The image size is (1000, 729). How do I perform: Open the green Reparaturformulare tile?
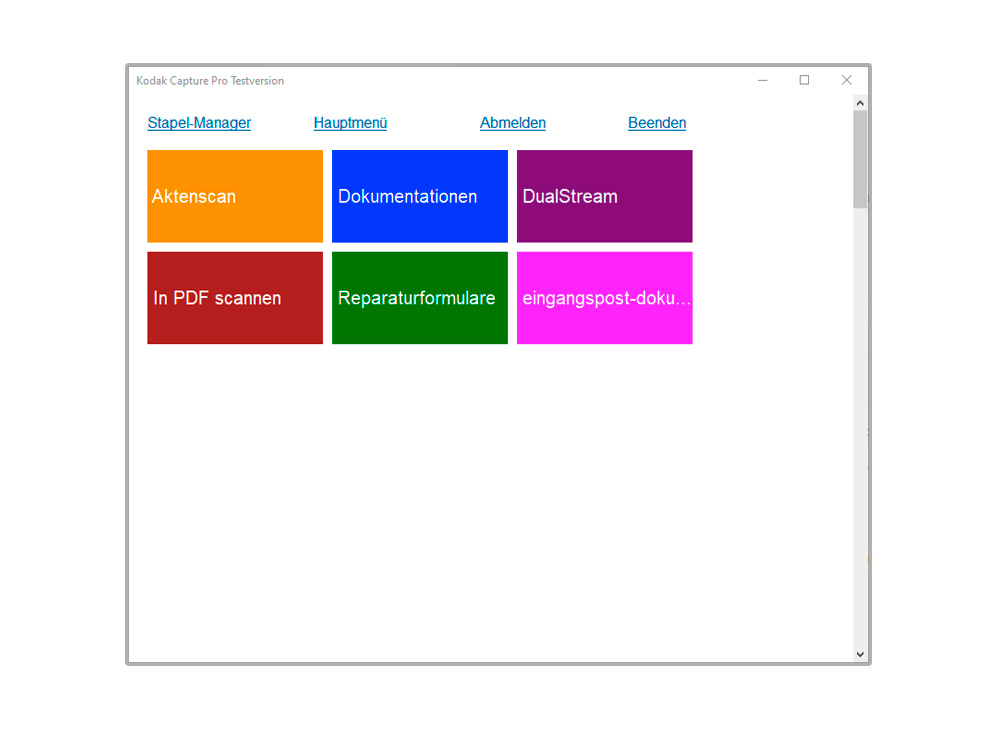[x=419, y=298]
